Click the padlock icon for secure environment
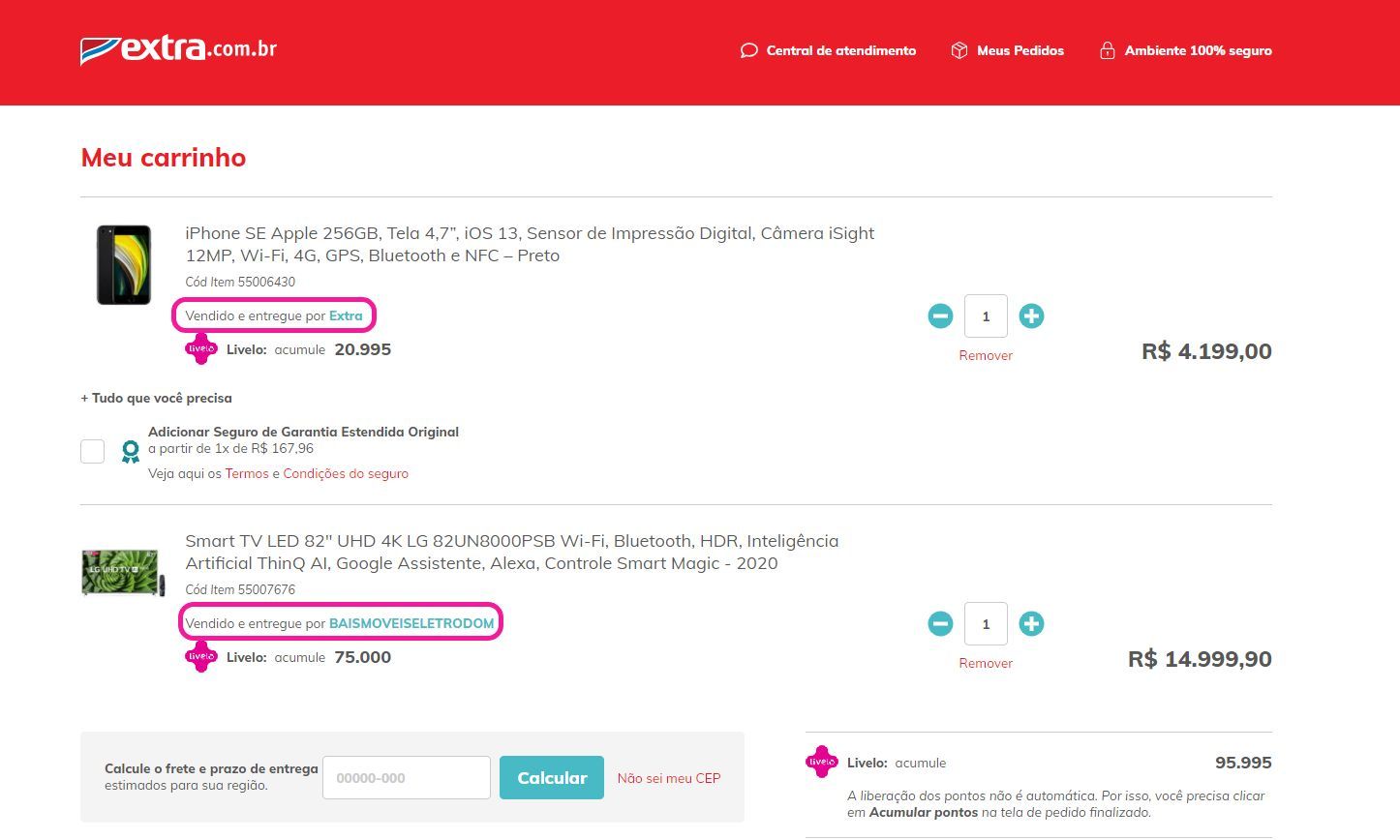The height and width of the screenshot is (840, 1400). pos(1107,50)
